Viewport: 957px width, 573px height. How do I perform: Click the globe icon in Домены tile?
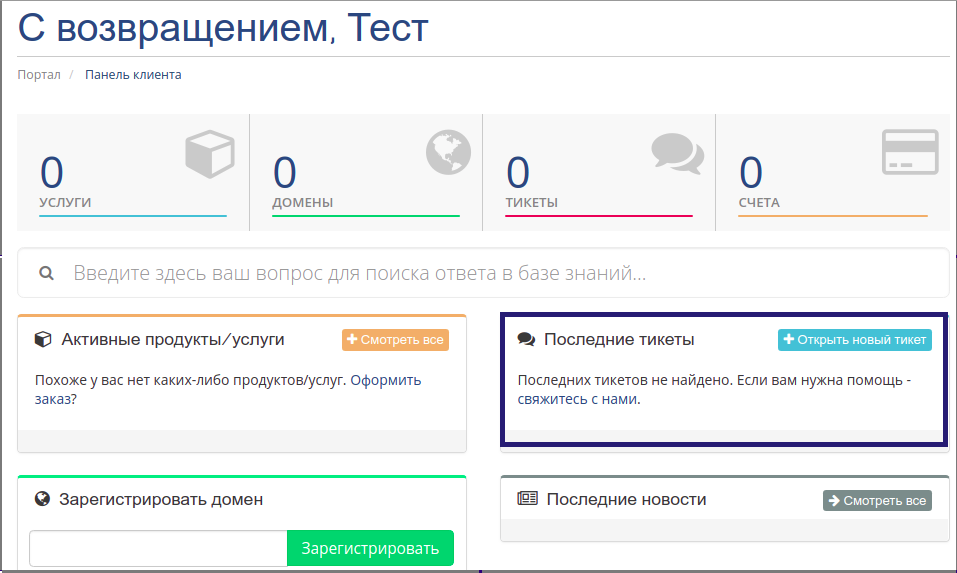(448, 153)
